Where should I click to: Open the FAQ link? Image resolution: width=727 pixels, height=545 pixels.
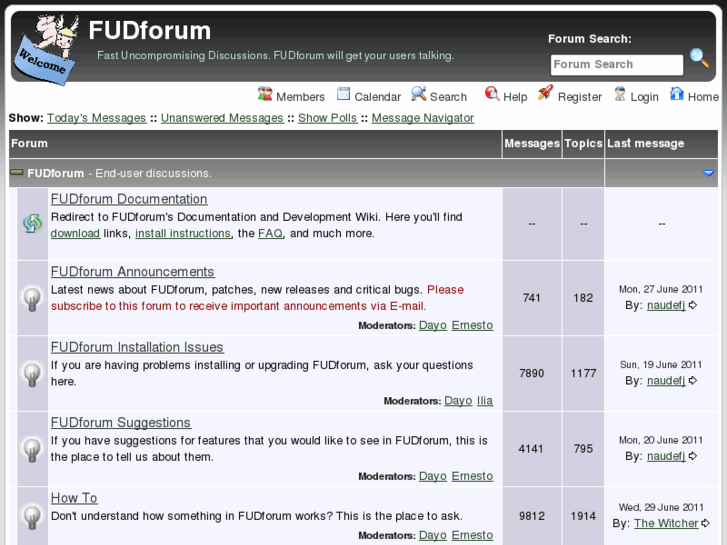(x=270, y=233)
